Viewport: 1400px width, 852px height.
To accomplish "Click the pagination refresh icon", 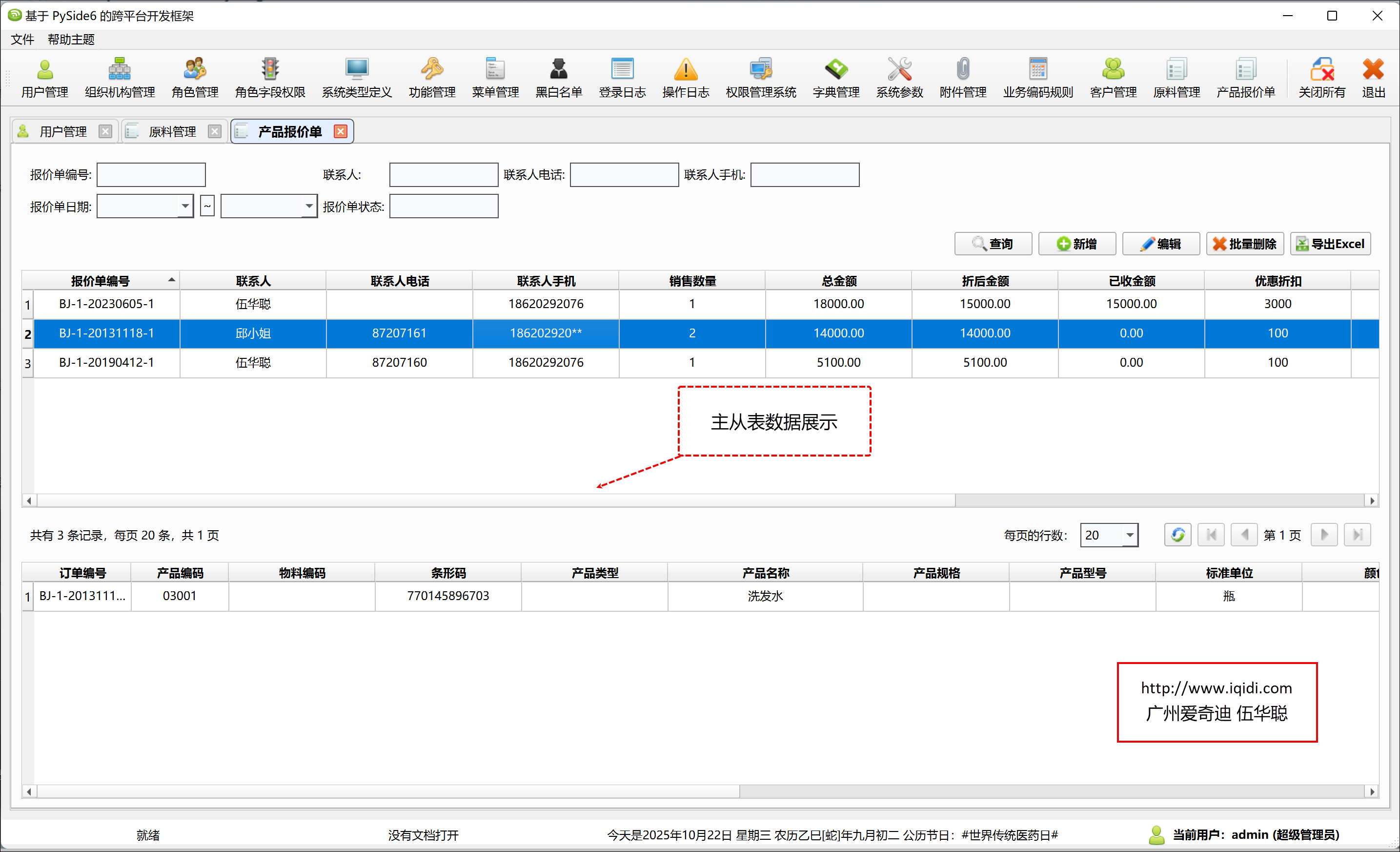I will tap(1177, 535).
